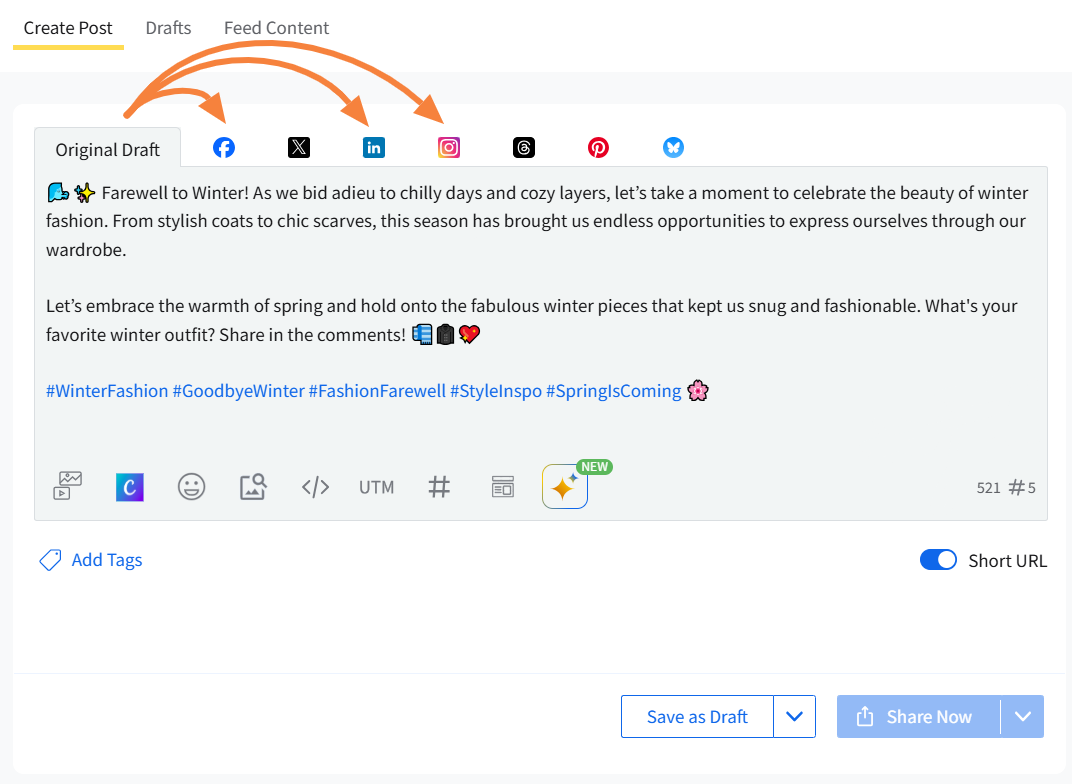Select the Pinterest icon tab
The width and height of the screenshot is (1072, 784).
(x=598, y=148)
